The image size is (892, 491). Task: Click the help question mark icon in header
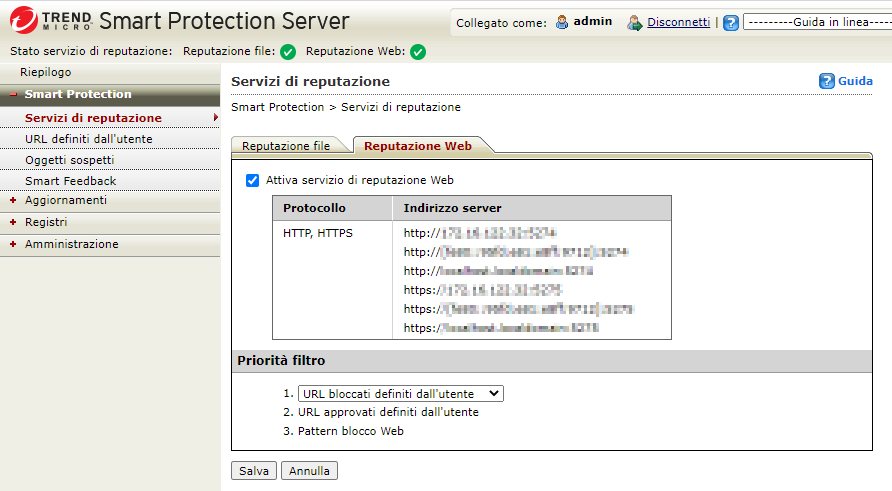pyautogui.click(x=731, y=22)
